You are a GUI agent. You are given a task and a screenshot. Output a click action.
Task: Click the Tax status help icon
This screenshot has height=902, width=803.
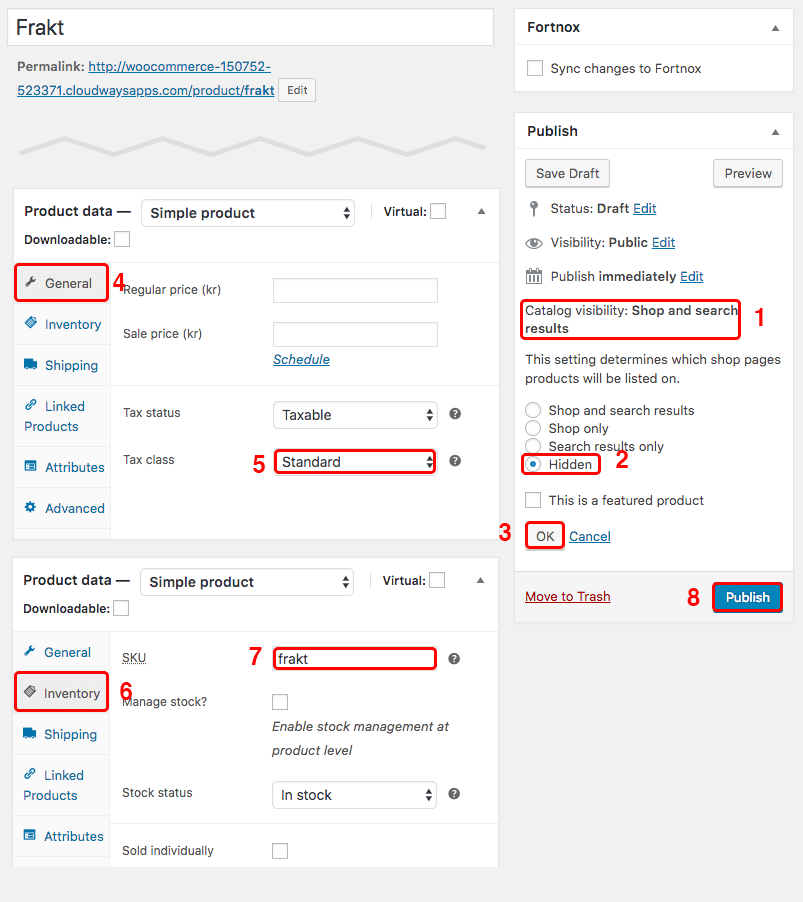[455, 414]
